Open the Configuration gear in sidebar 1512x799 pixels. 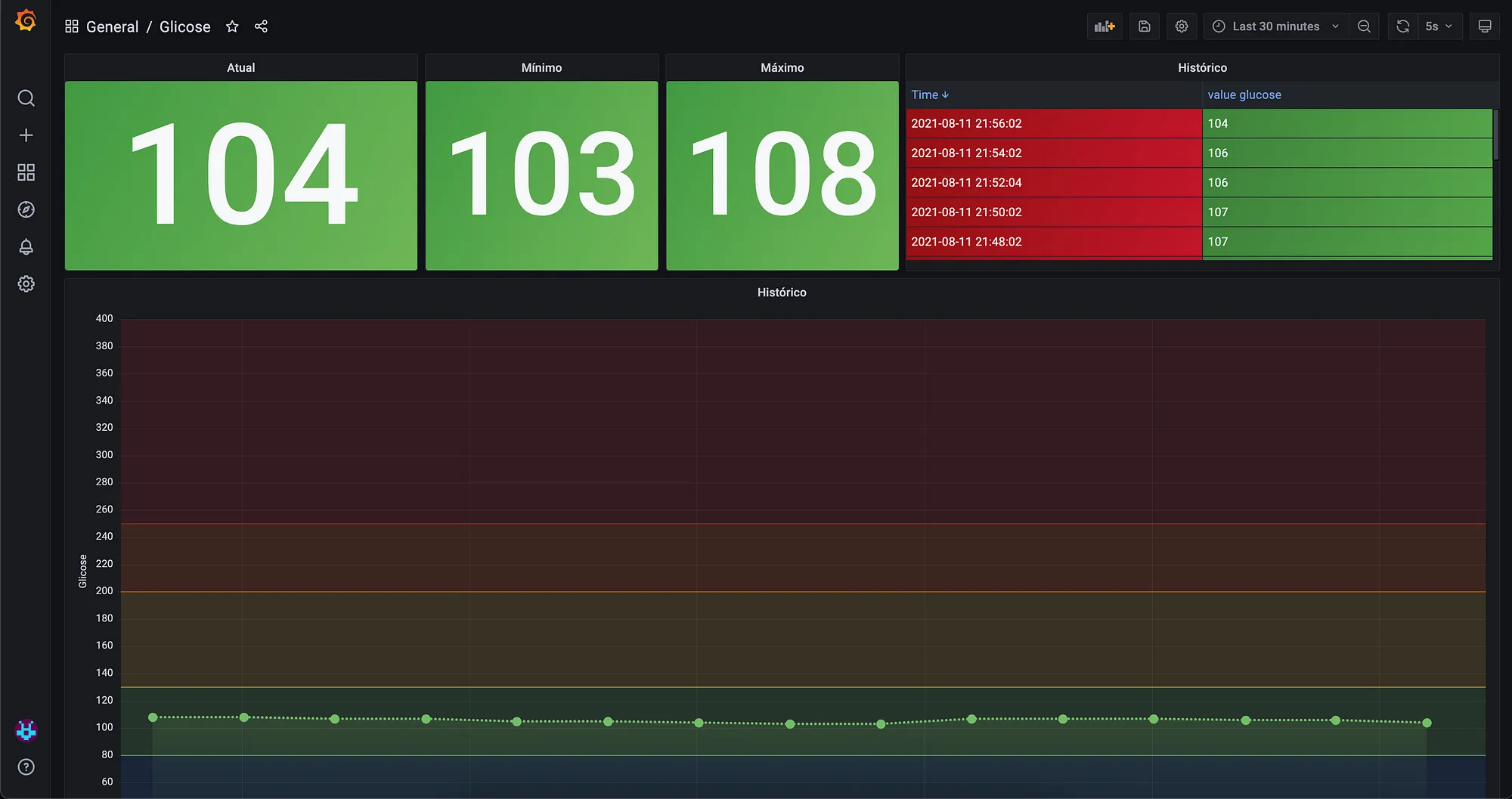click(26, 283)
